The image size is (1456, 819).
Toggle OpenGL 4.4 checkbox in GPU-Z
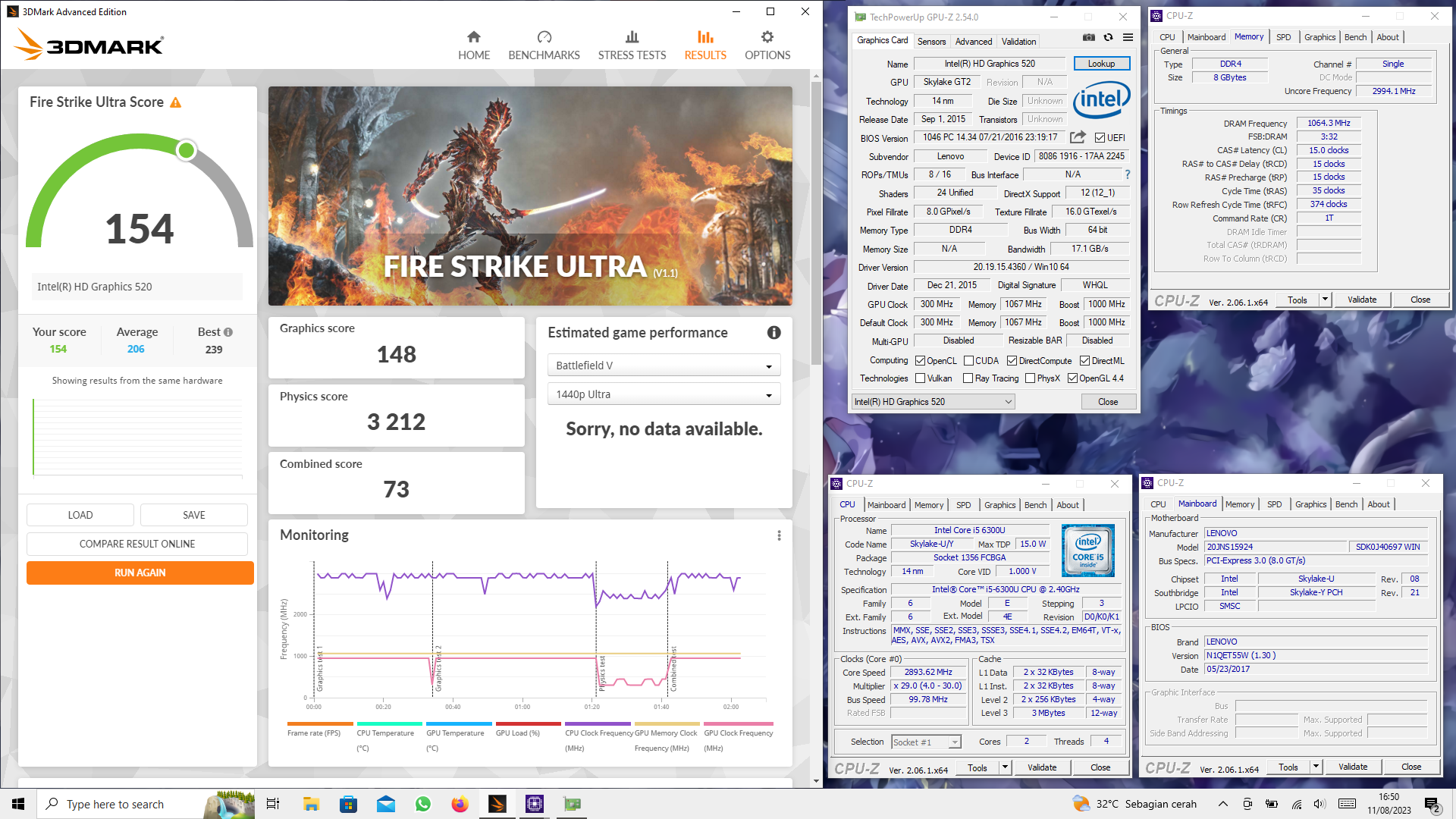(1072, 378)
